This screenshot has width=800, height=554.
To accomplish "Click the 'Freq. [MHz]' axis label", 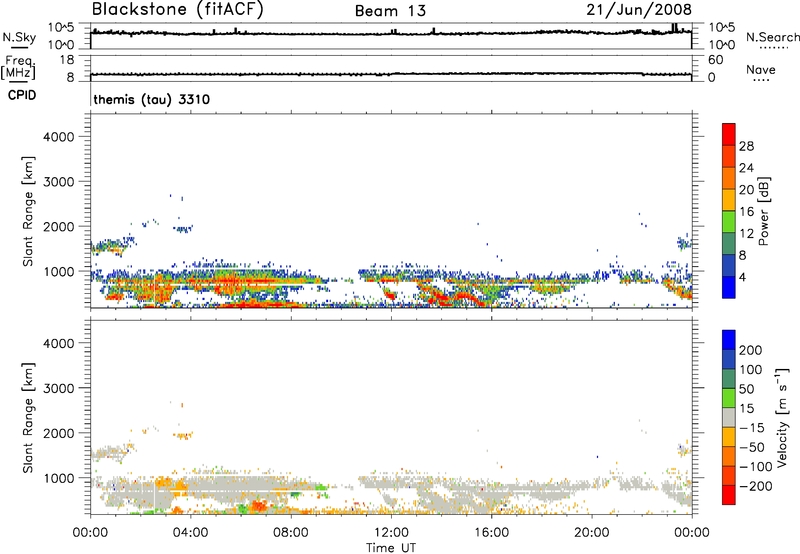I will pos(18,67).
